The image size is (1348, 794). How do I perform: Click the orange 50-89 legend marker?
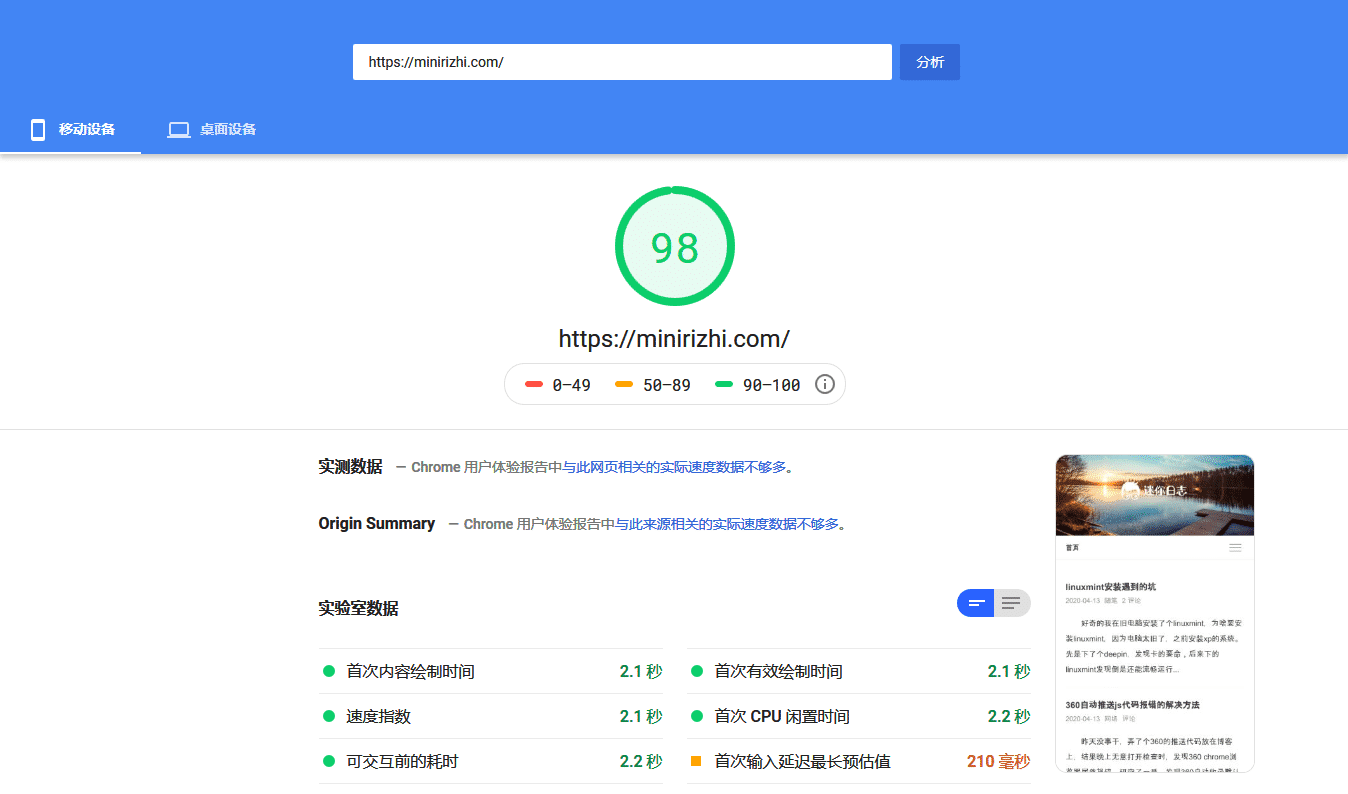tap(624, 384)
